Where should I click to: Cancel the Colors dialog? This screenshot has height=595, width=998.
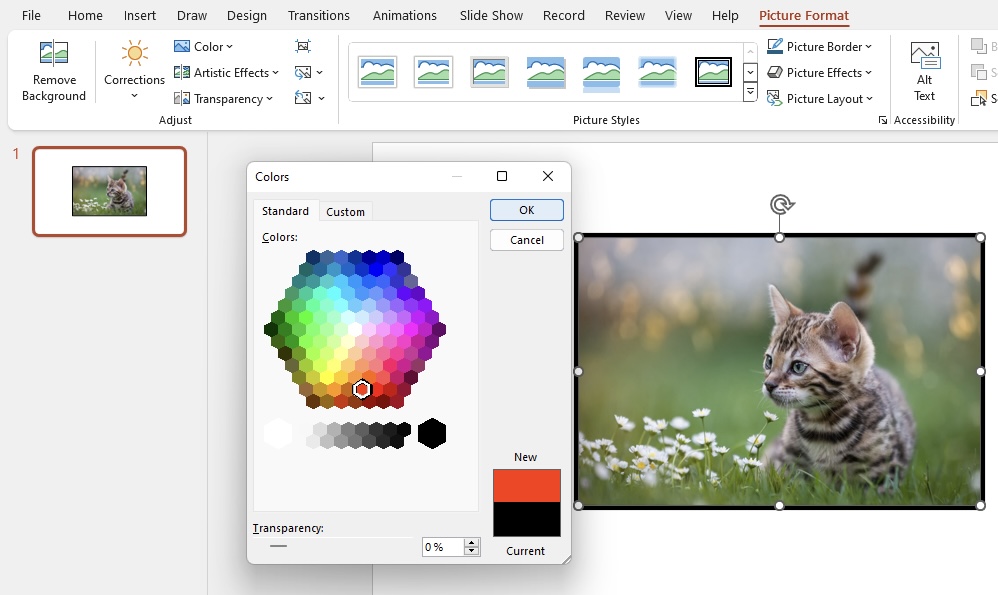click(x=526, y=240)
